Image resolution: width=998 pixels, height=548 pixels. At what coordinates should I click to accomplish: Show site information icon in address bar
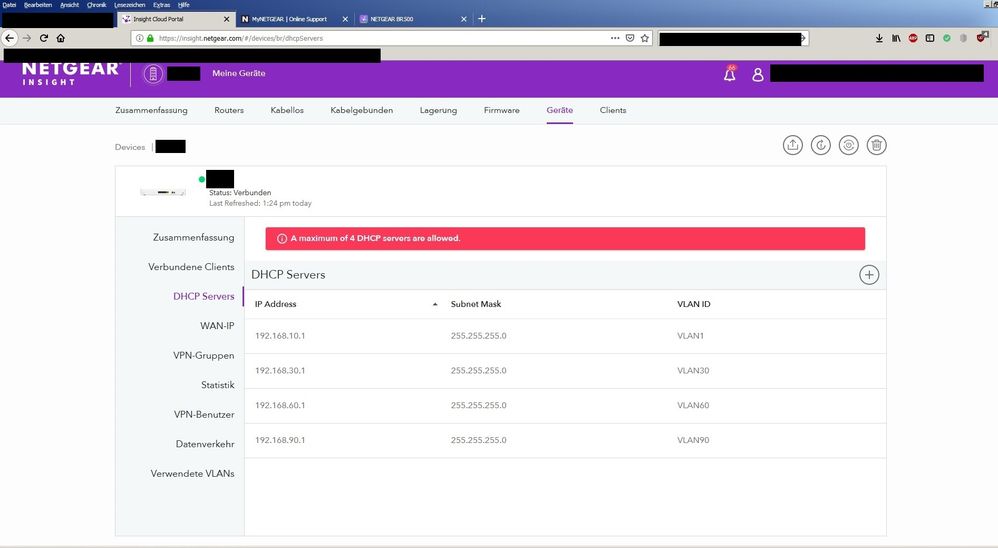click(x=139, y=38)
